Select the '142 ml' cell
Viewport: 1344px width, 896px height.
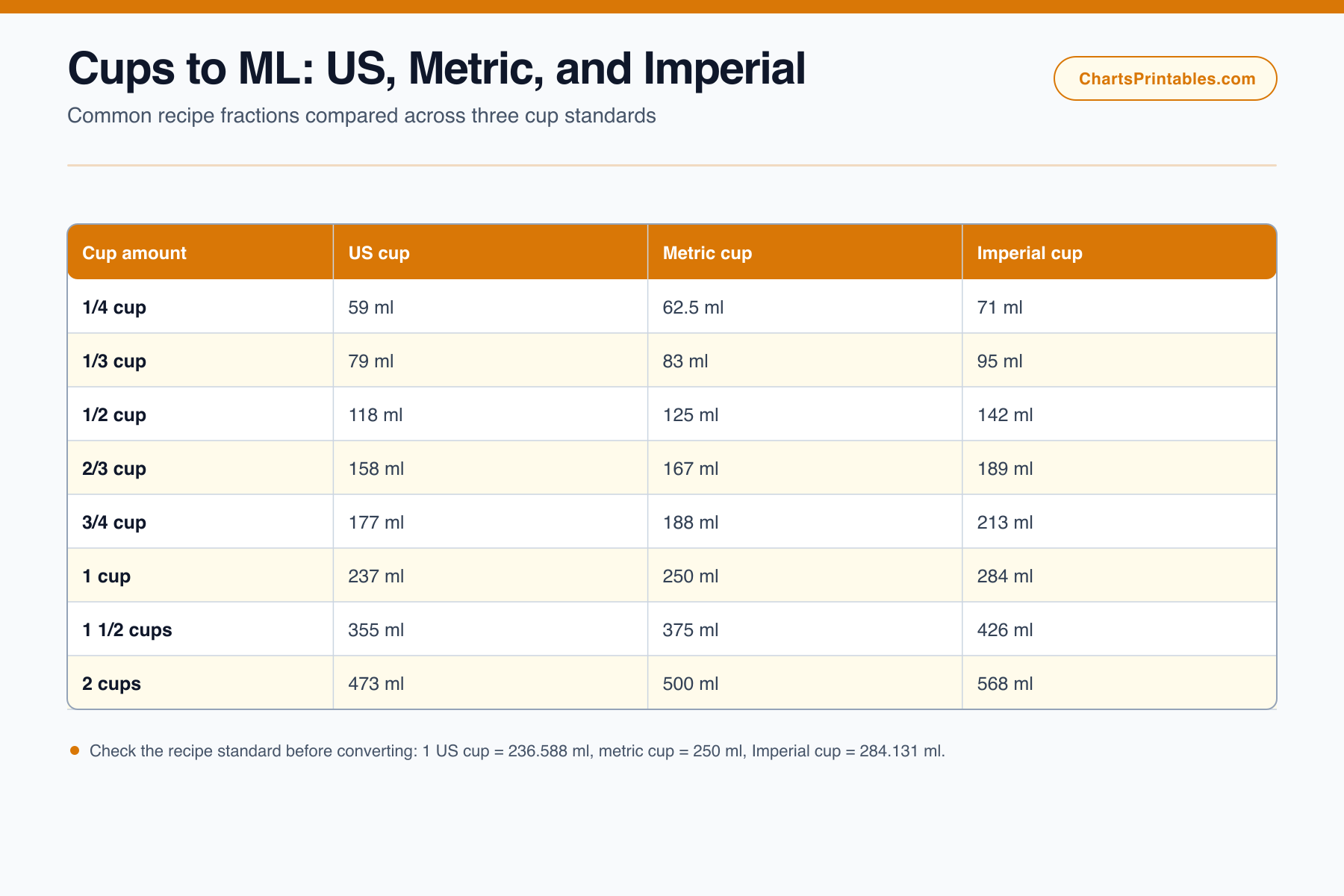point(1119,414)
